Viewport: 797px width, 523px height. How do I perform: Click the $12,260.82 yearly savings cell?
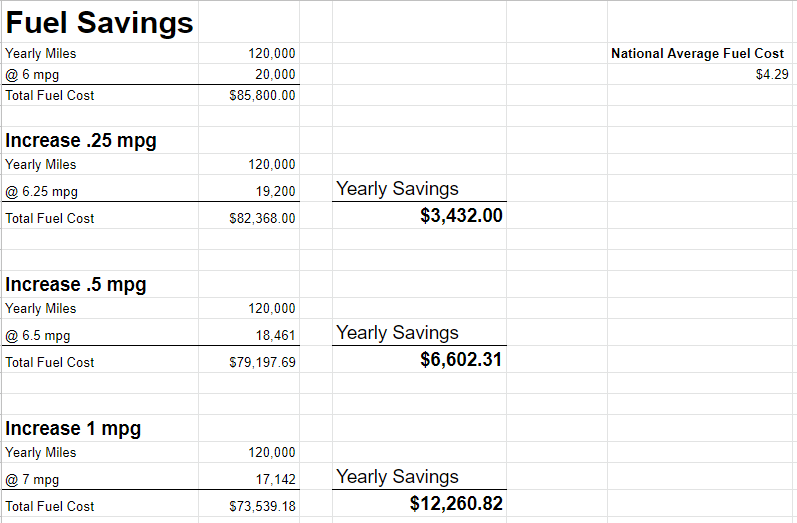tap(456, 503)
